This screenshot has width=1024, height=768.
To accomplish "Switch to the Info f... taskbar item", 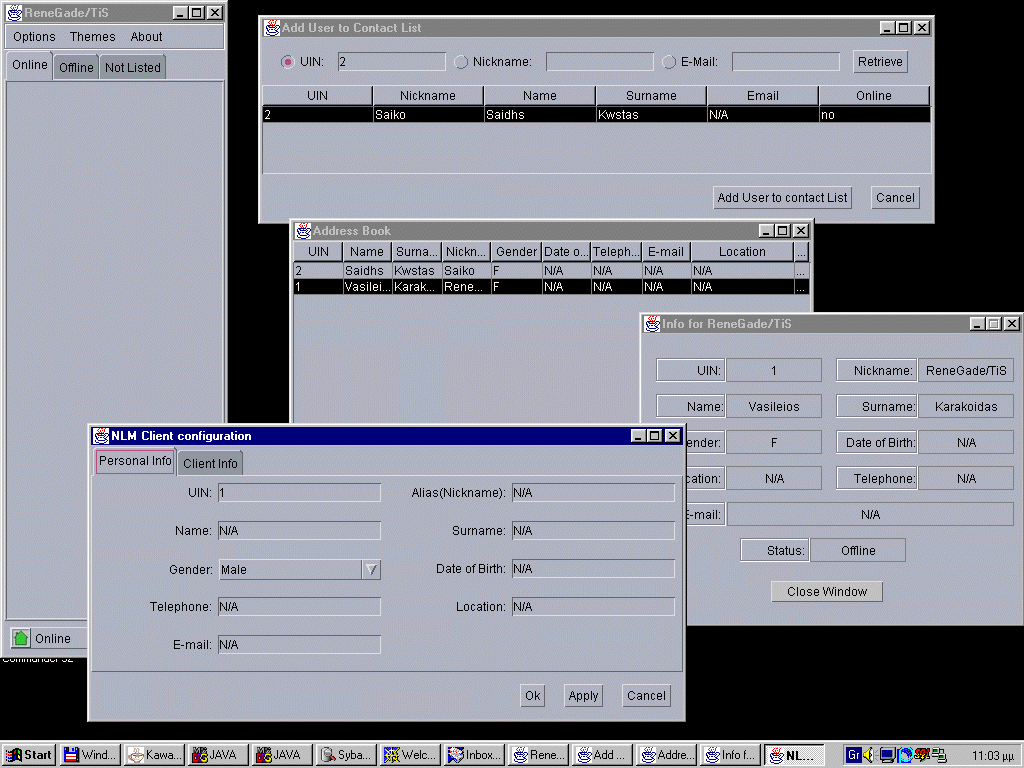I will (x=729, y=755).
